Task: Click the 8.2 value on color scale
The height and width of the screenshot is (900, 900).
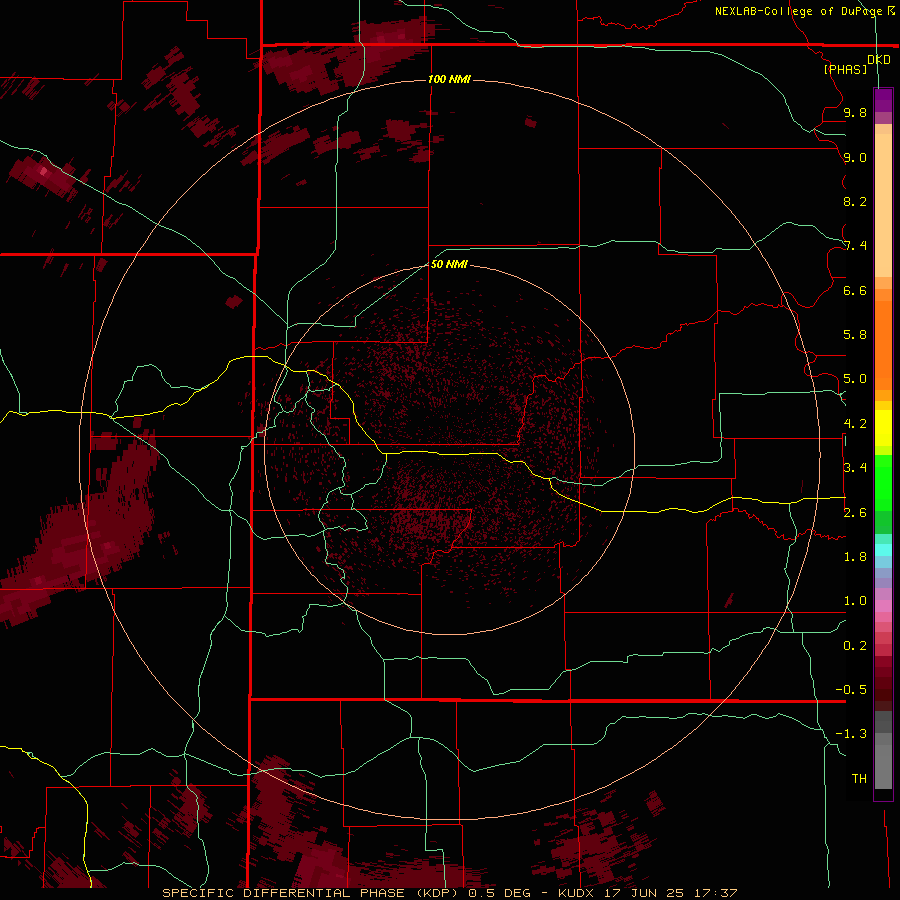Action: 855,201
